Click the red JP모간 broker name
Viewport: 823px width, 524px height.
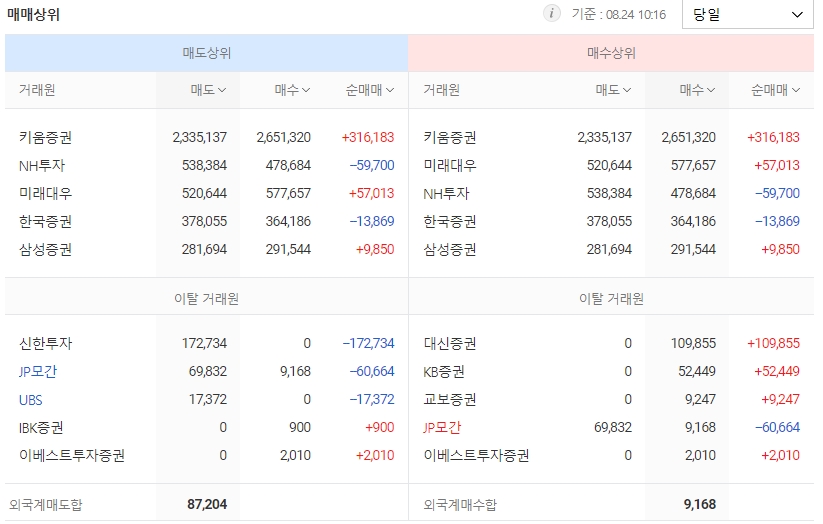pyautogui.click(x=442, y=427)
